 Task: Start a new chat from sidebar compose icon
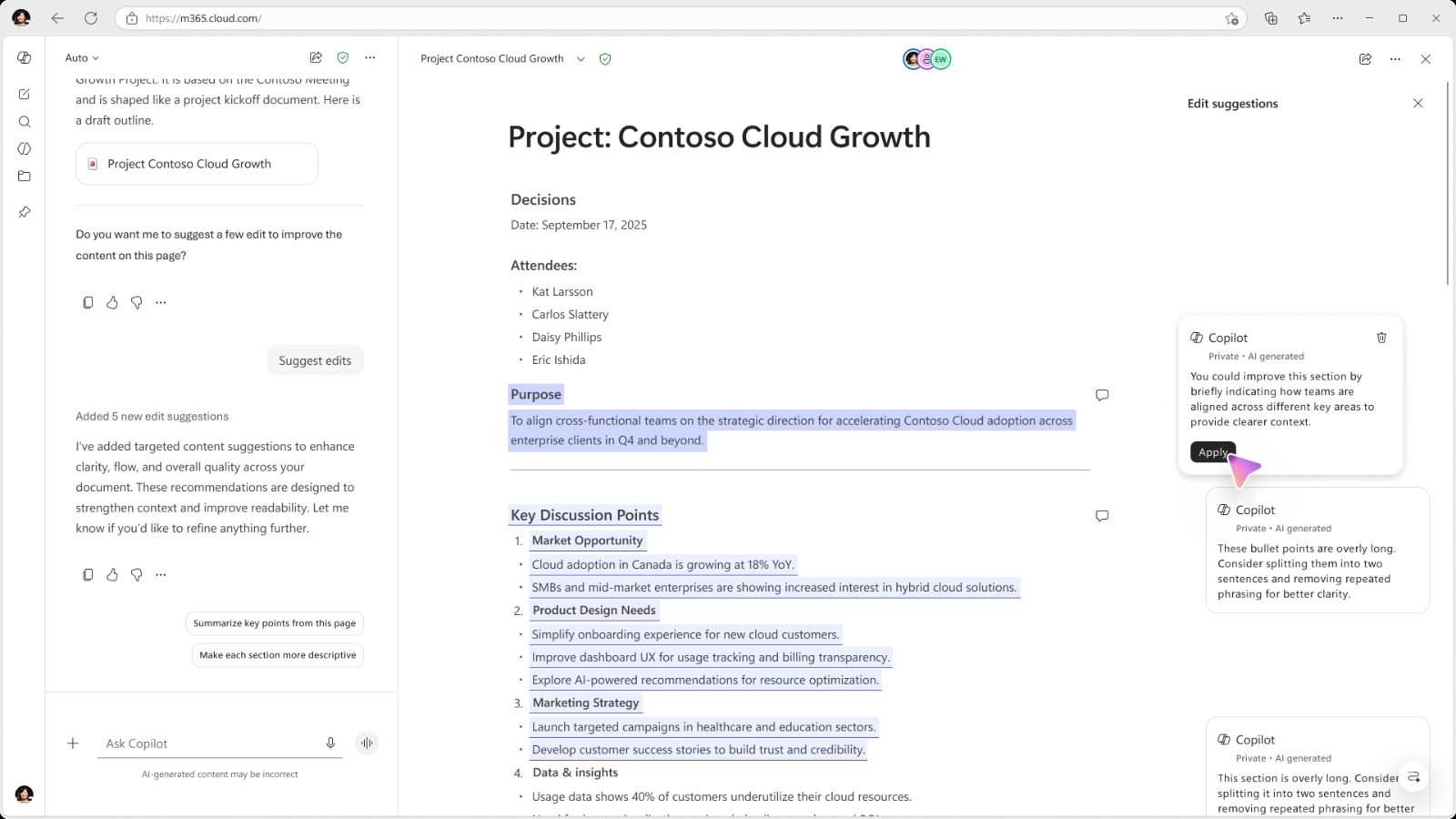click(x=25, y=94)
